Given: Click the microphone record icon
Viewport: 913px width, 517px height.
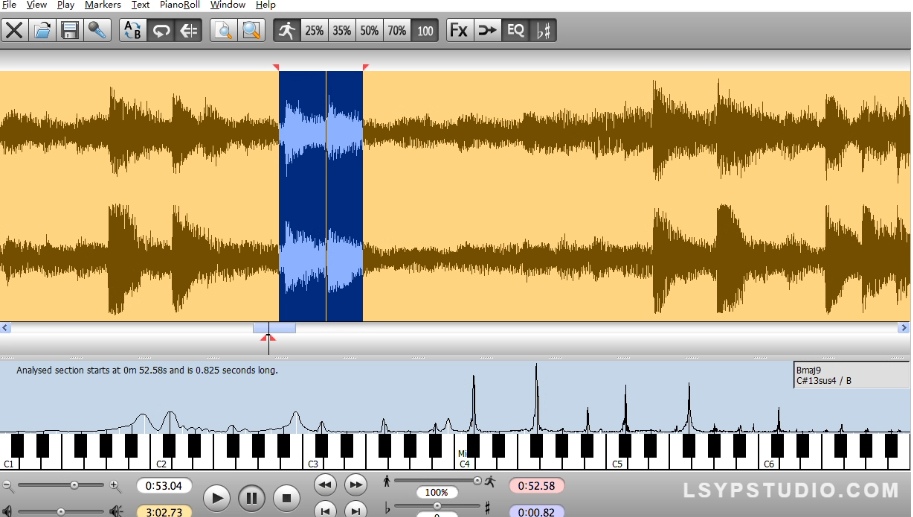Looking at the screenshot, I should point(97,31).
